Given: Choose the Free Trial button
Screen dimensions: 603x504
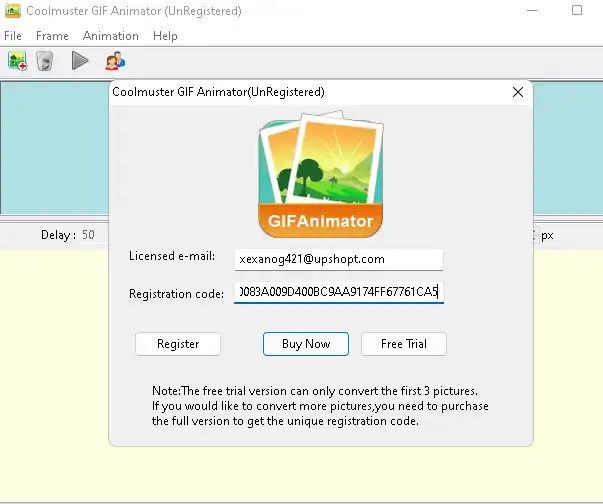Looking at the screenshot, I should tap(404, 344).
